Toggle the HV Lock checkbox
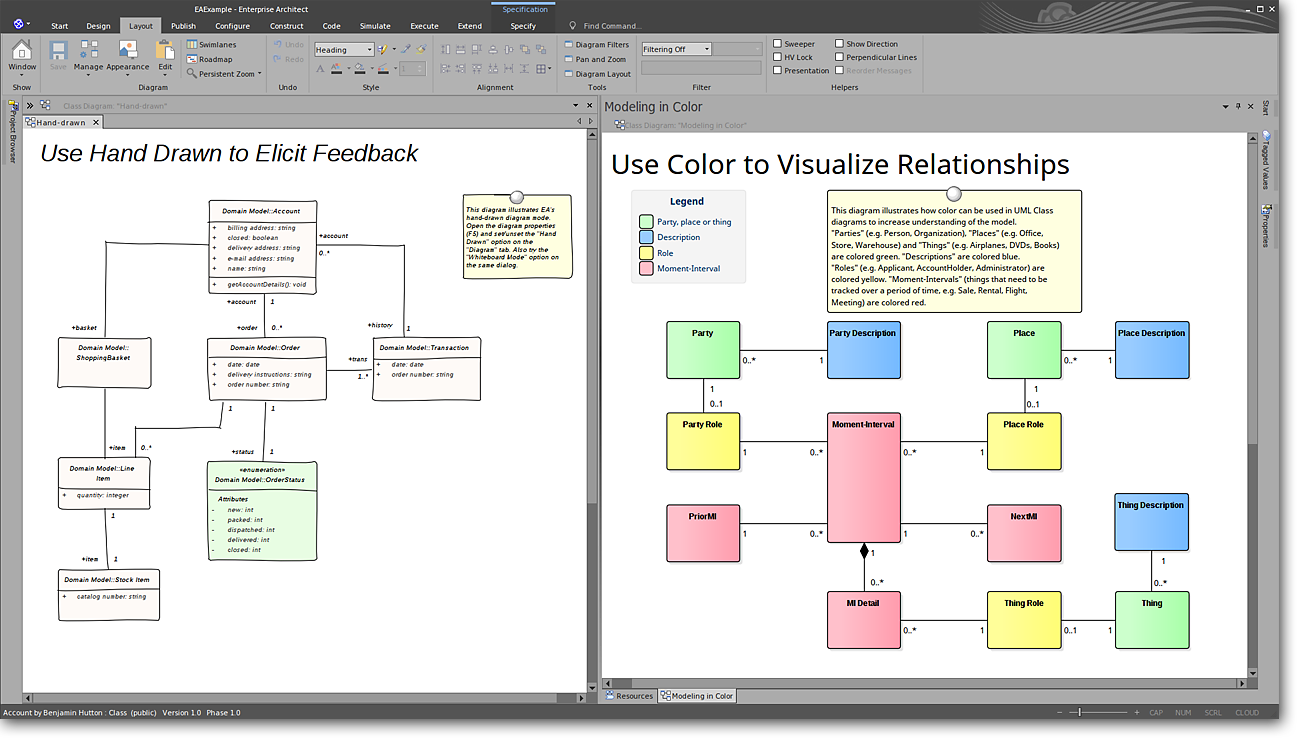The height and width of the screenshot is (750, 1310). [777, 57]
